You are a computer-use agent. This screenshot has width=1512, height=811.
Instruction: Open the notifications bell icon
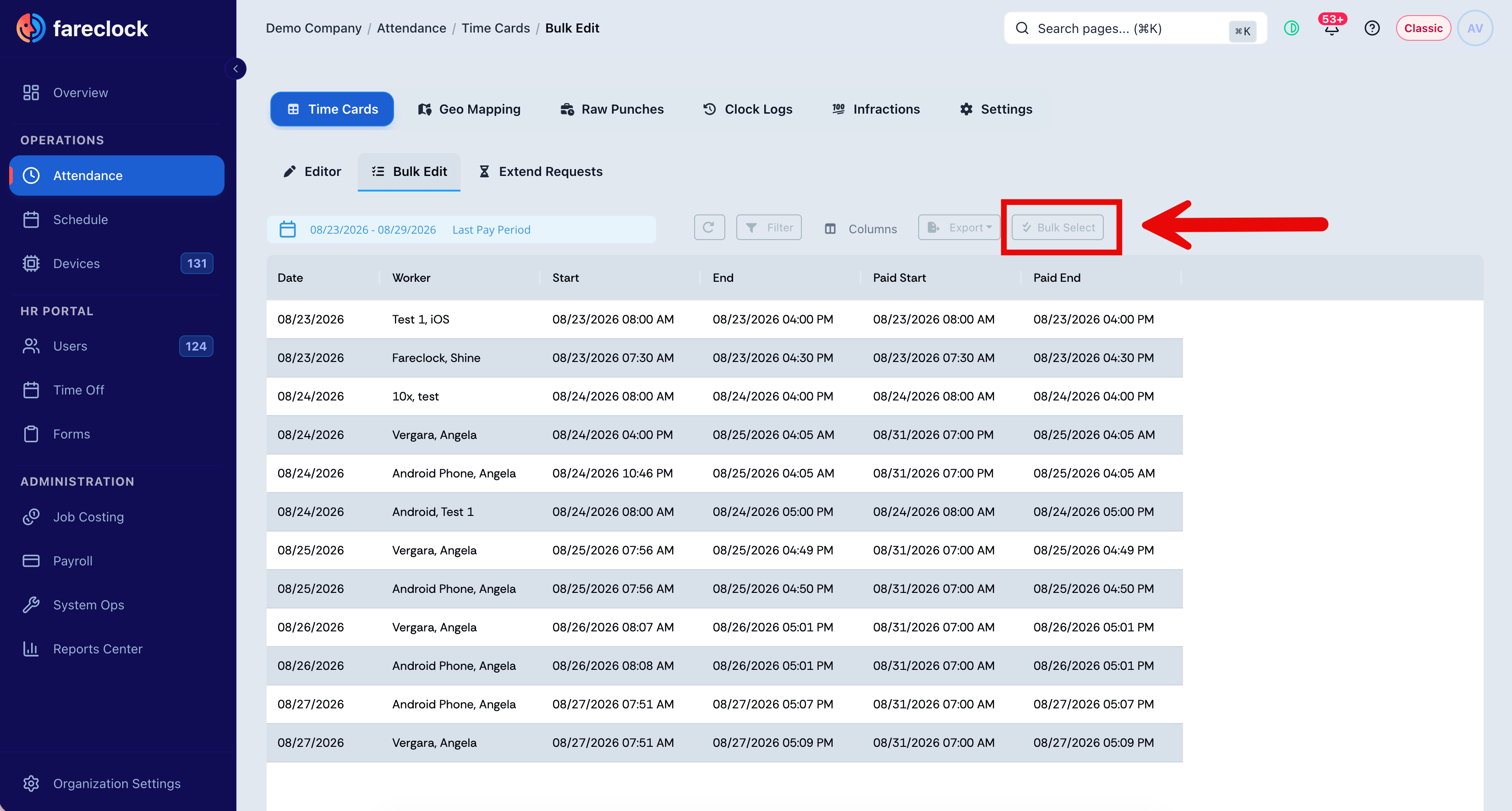click(x=1331, y=27)
